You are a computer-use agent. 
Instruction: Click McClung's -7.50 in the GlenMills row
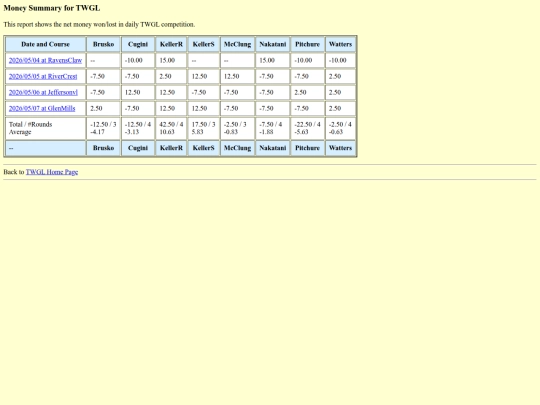(x=237, y=108)
